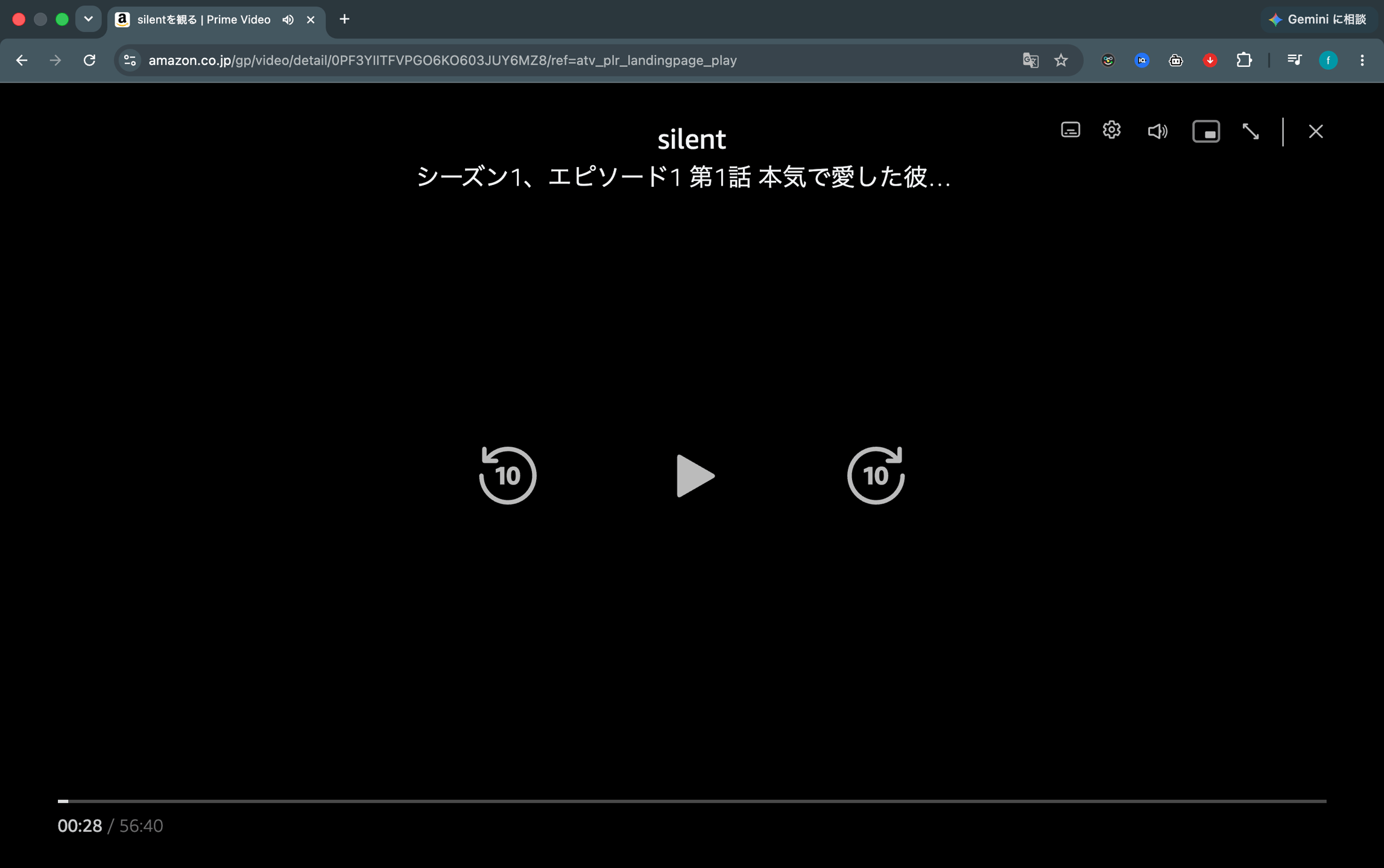Open the robot-face extension icon
Screen dimensions: 1384x868
click(x=1175, y=60)
